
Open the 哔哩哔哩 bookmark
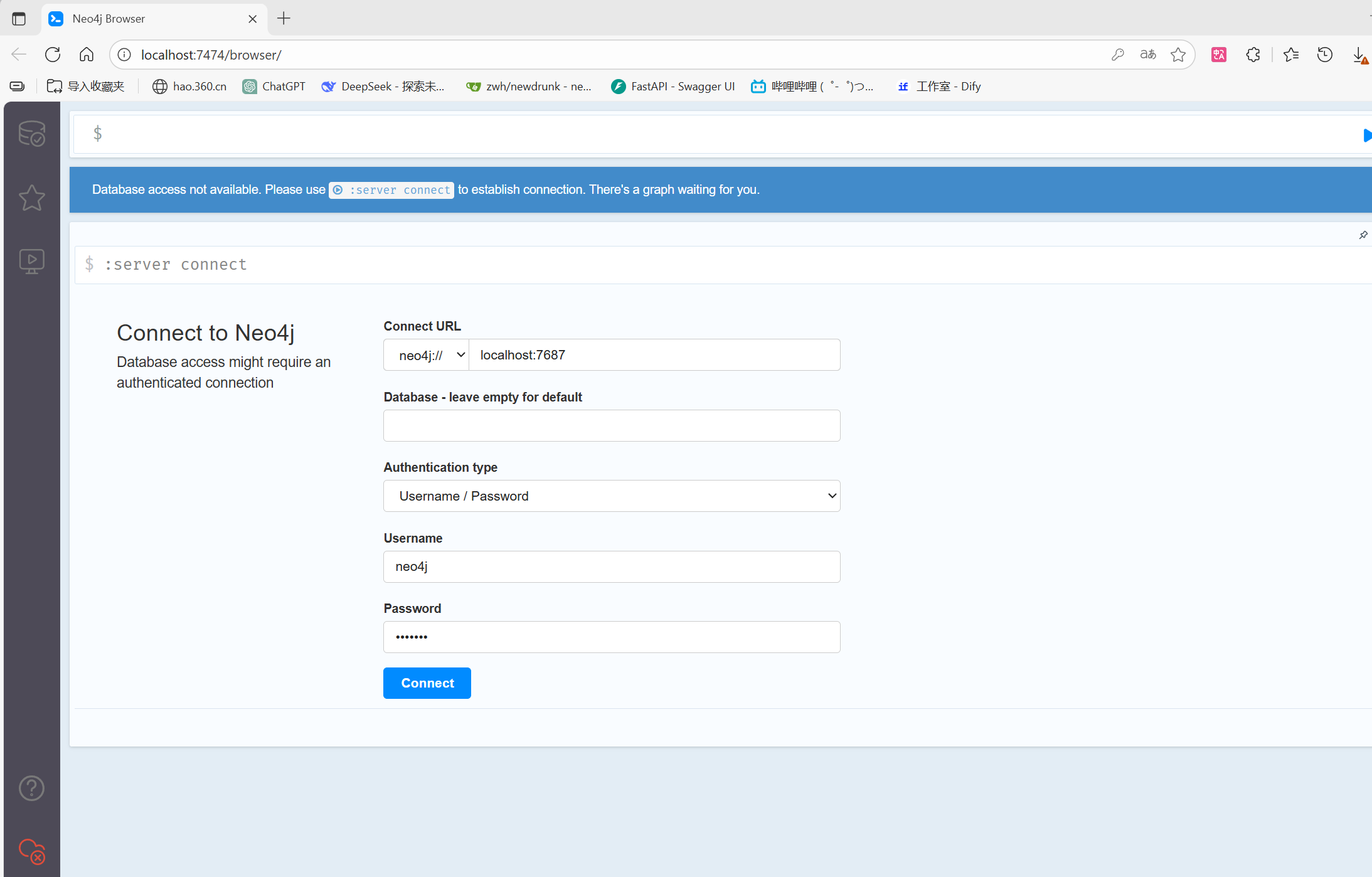(x=812, y=87)
